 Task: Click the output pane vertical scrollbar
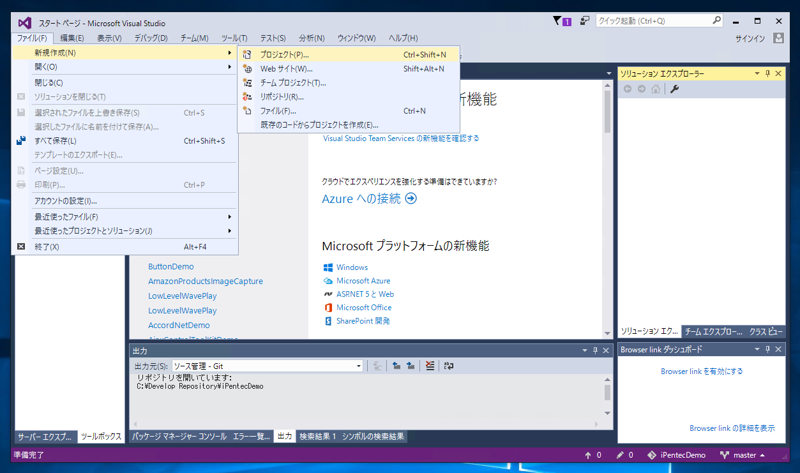coord(607,395)
